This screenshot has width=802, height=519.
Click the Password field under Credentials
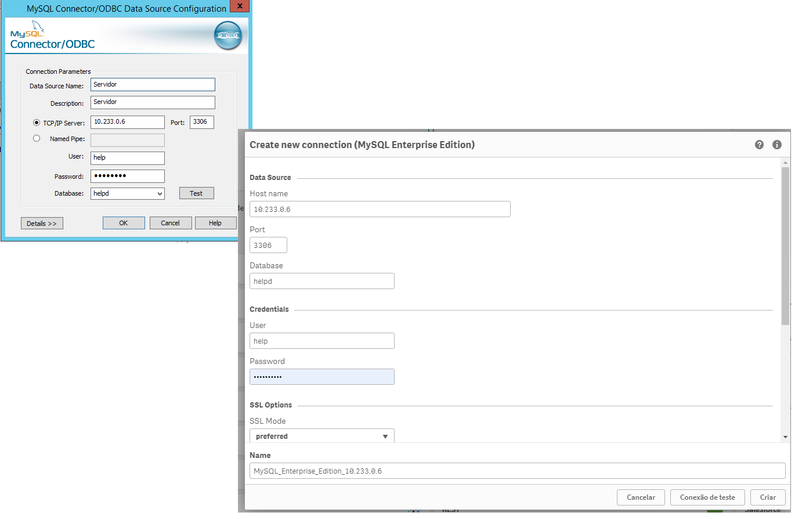(x=322, y=376)
